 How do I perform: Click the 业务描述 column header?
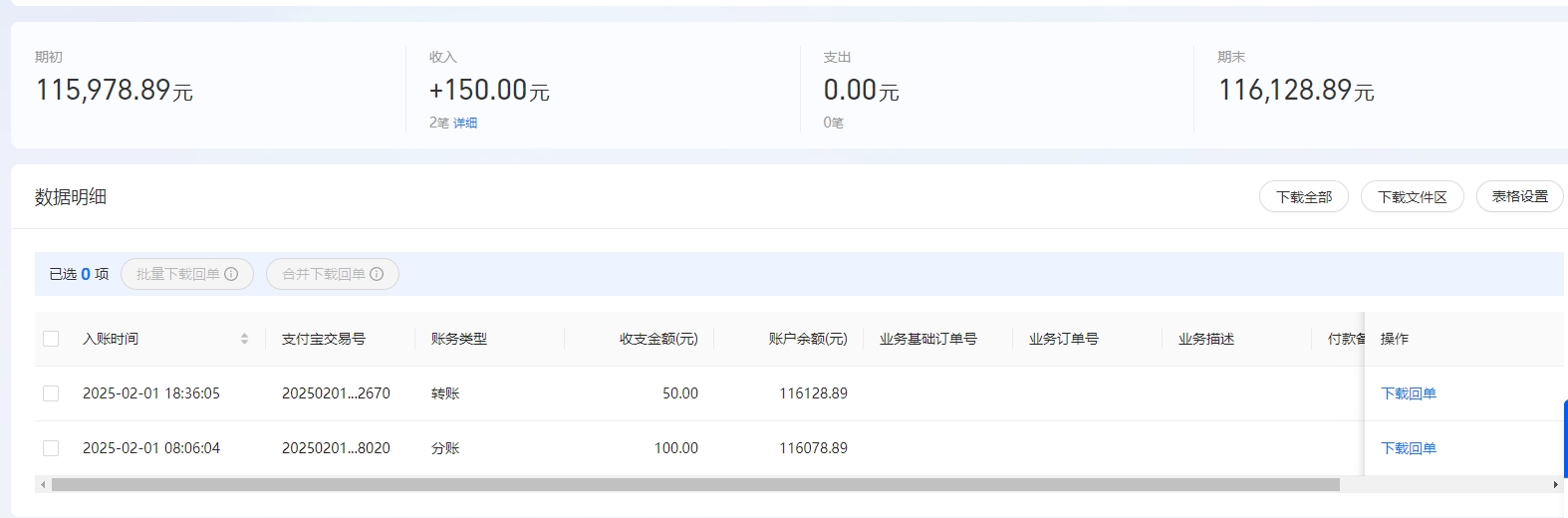[1206, 339]
